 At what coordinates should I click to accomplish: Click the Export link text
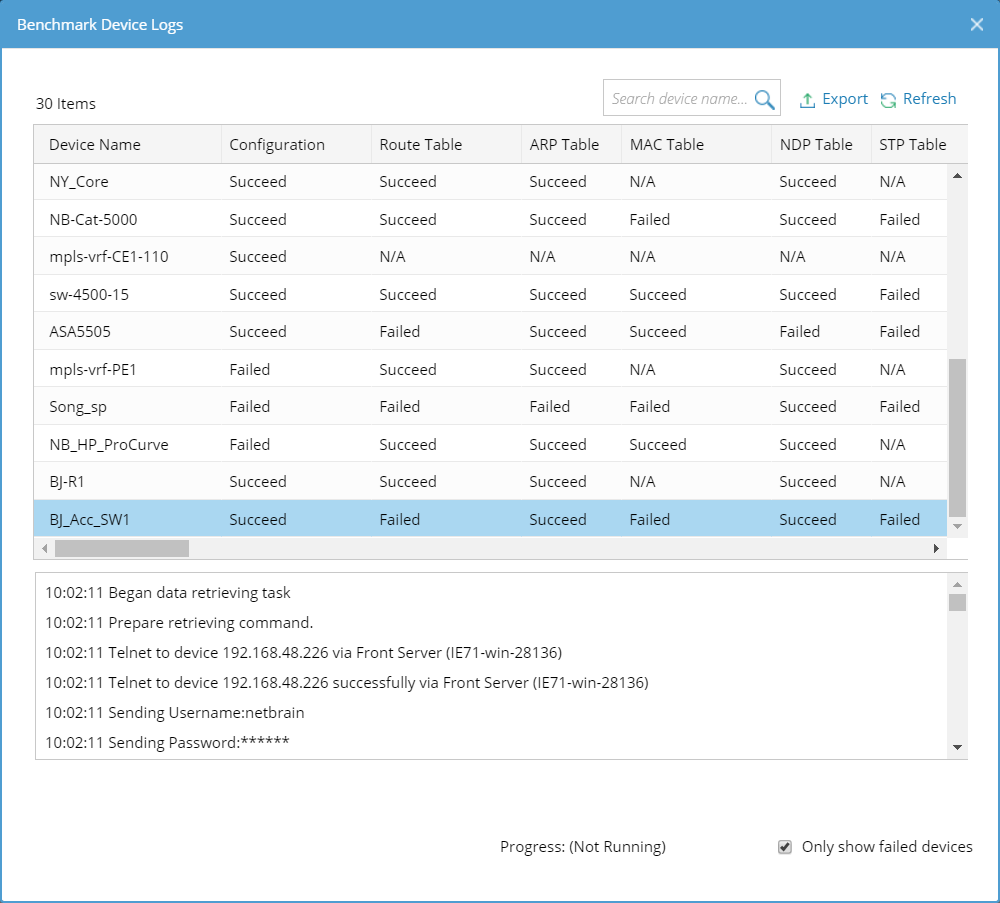pyautogui.click(x=845, y=99)
